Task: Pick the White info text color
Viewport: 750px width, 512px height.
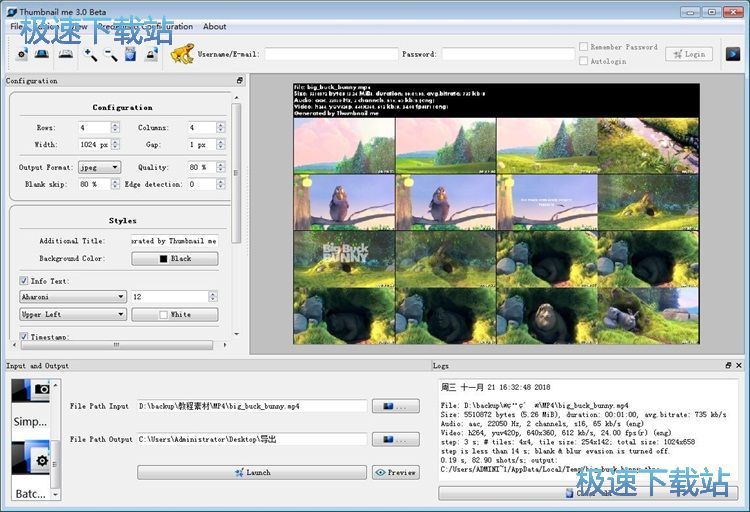Action: (175, 314)
